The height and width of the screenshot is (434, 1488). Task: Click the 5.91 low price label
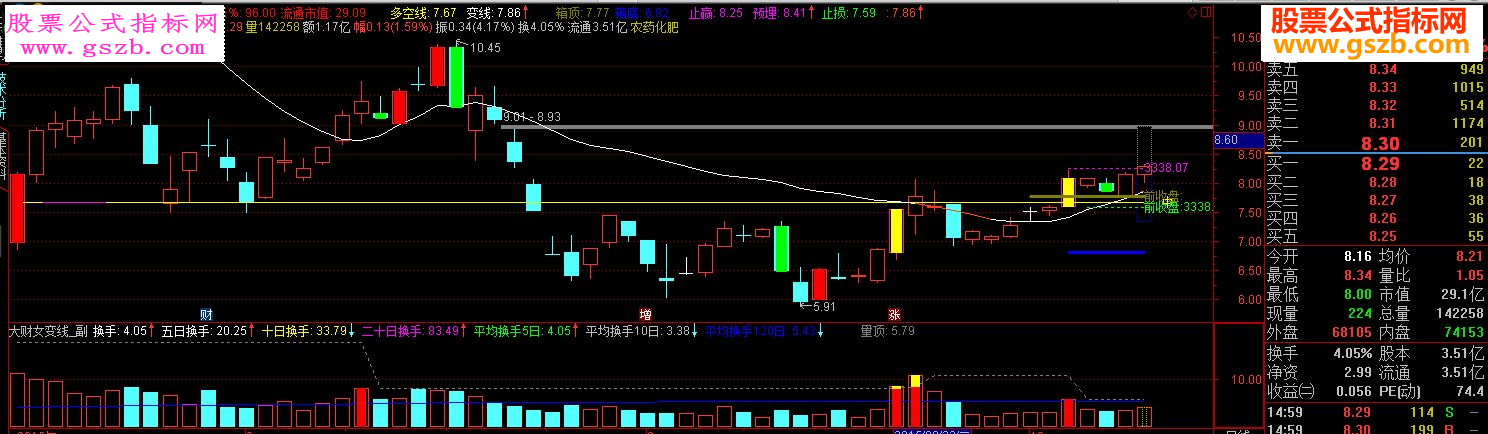[x=822, y=306]
